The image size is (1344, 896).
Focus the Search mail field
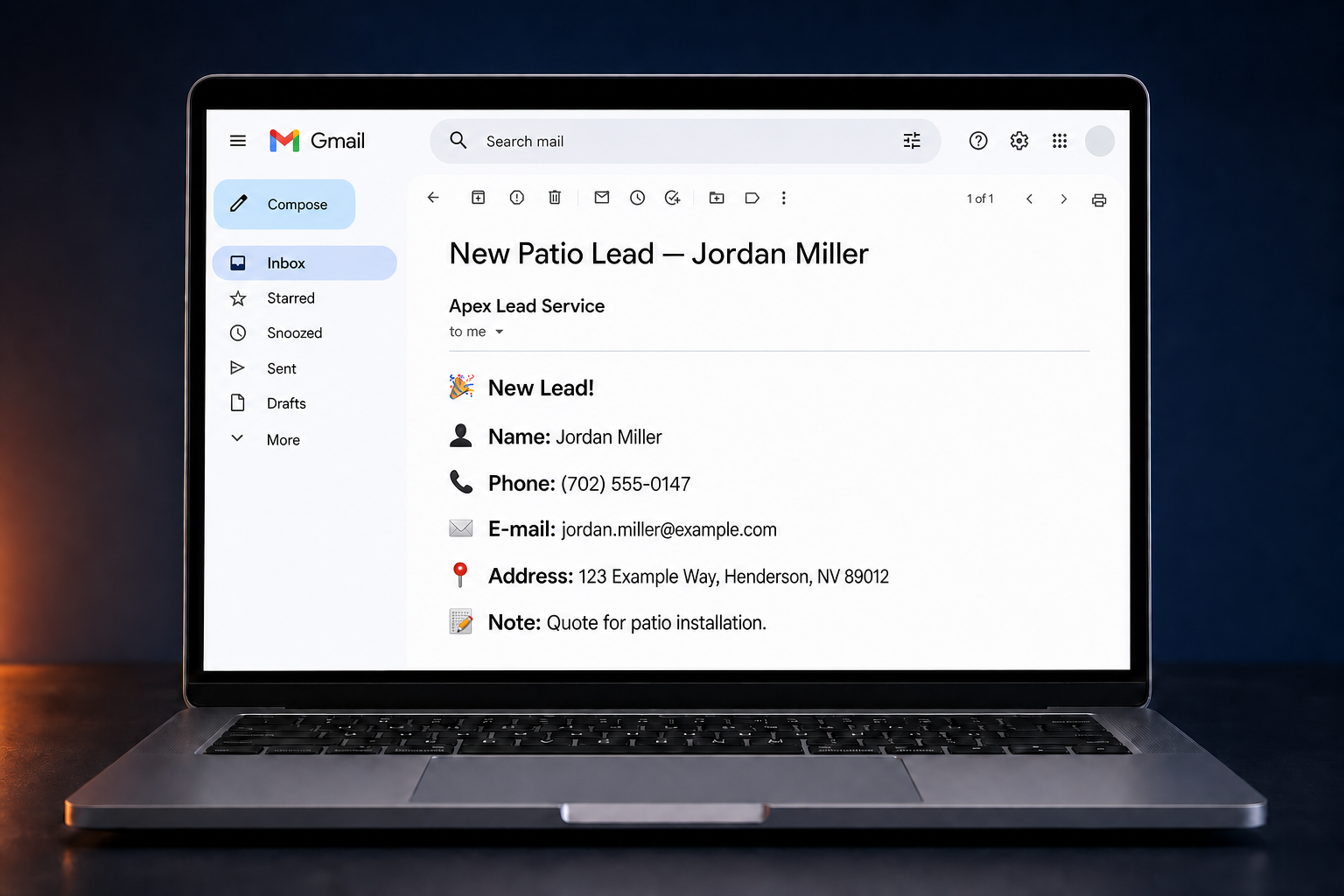click(x=685, y=141)
